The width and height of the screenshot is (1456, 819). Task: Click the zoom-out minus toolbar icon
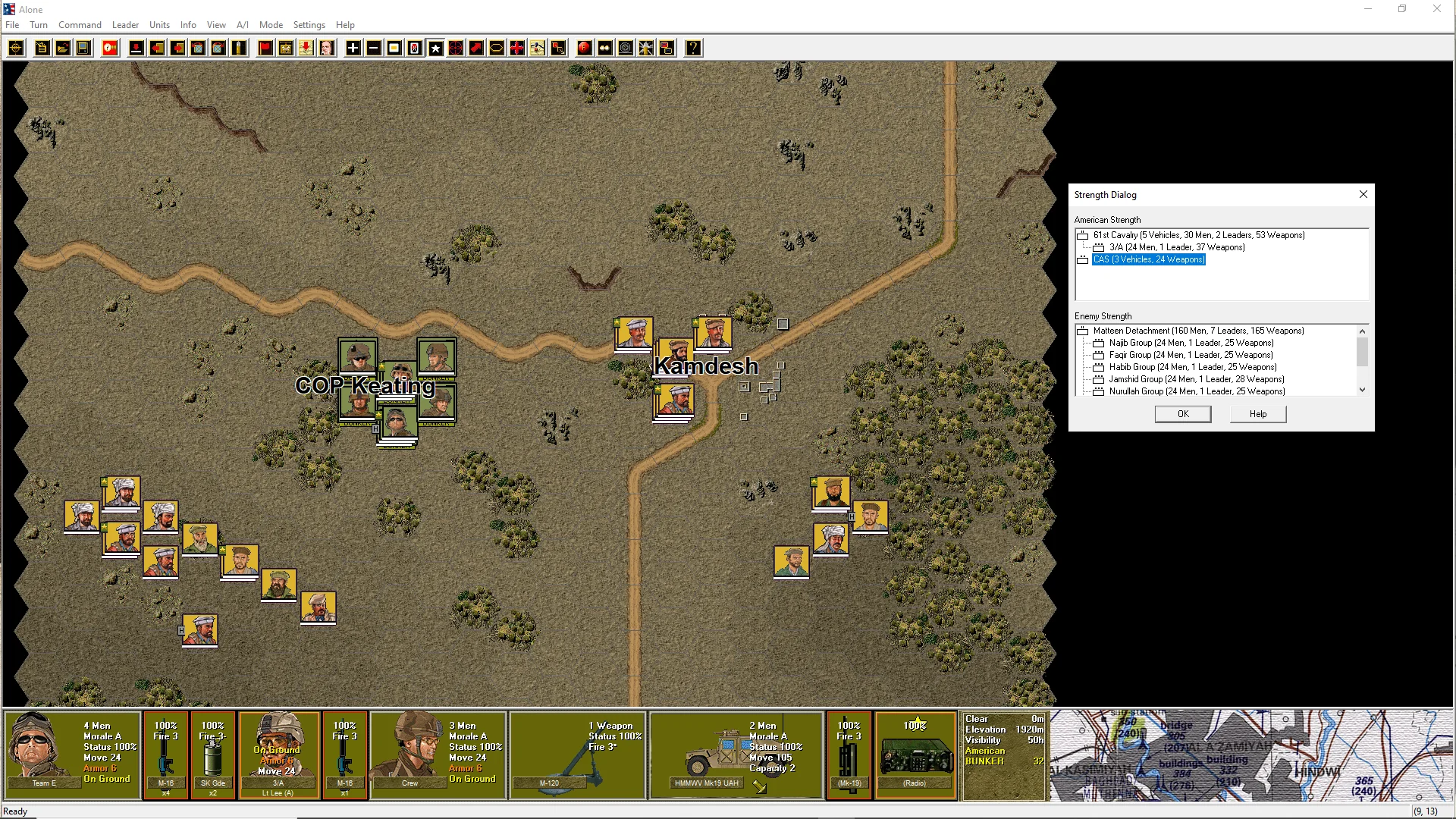(x=374, y=49)
